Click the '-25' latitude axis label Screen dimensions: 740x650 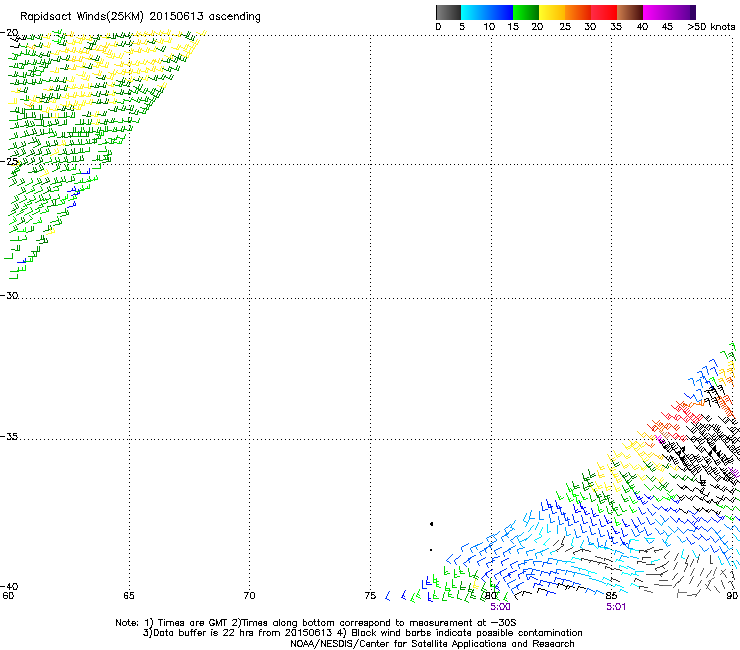coord(9,161)
